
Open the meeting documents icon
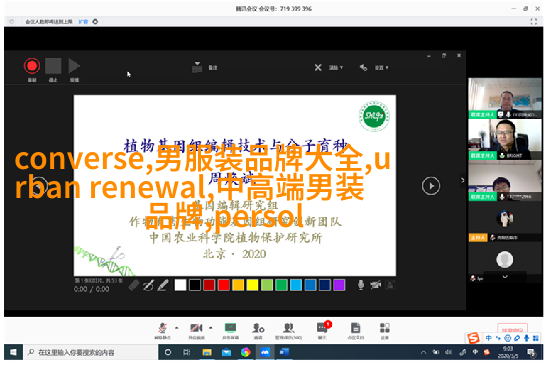(355, 328)
